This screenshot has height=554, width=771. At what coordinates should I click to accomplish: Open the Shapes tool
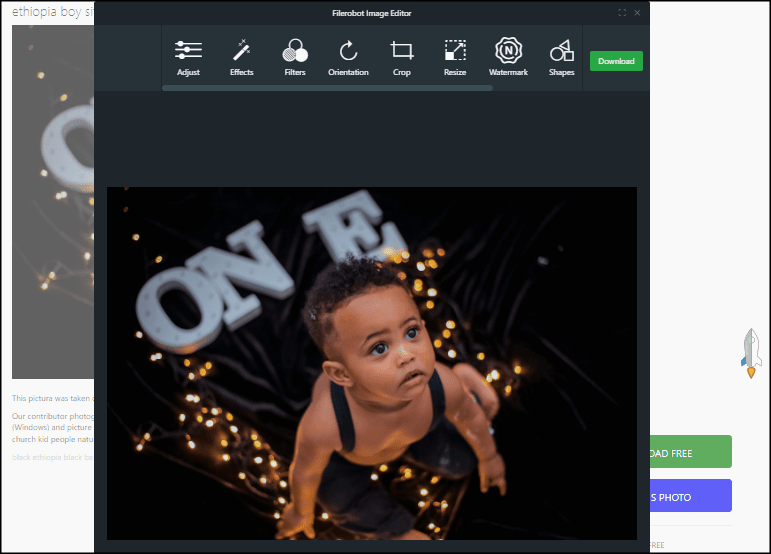(561, 58)
